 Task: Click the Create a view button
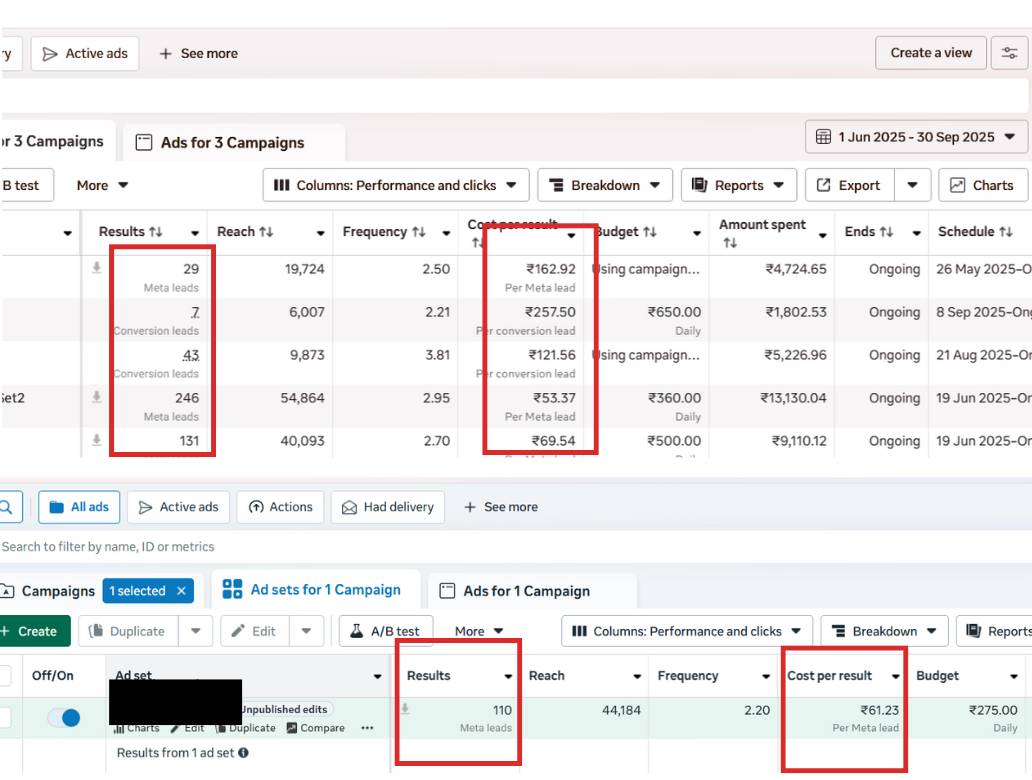(x=931, y=53)
